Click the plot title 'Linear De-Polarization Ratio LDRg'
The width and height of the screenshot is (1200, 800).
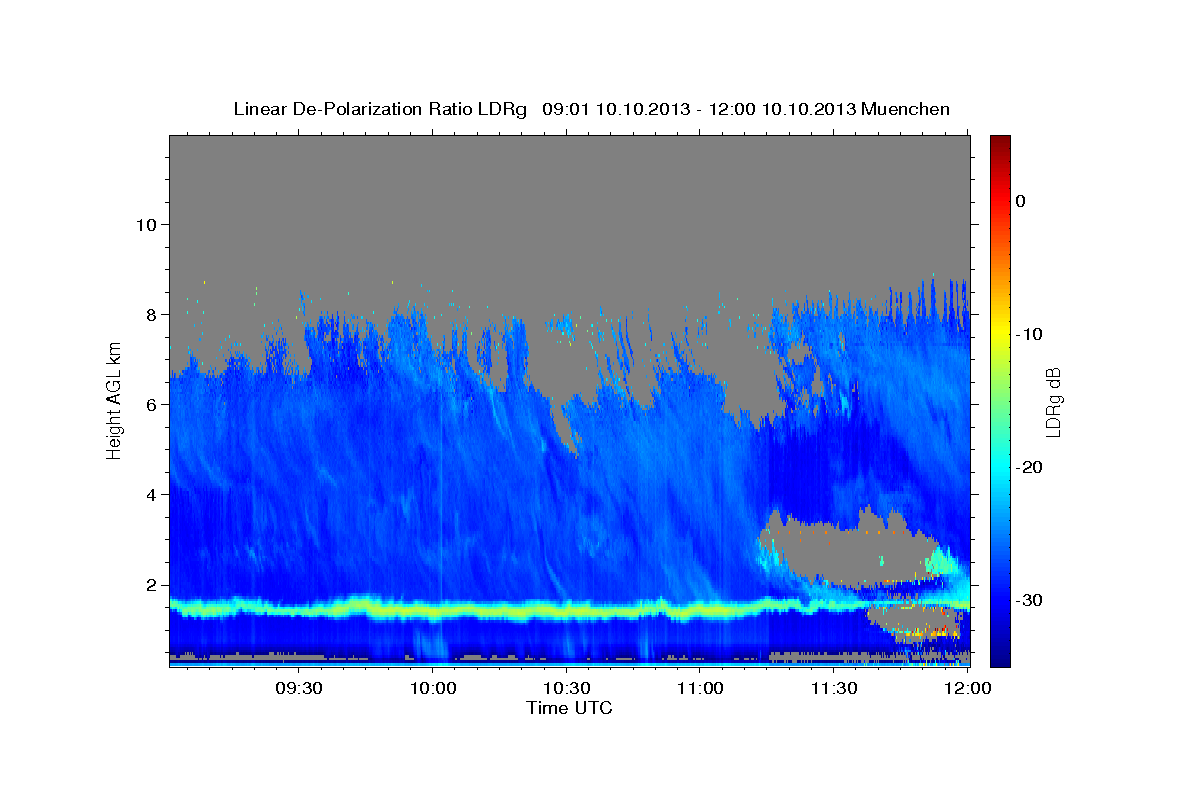[379, 109]
